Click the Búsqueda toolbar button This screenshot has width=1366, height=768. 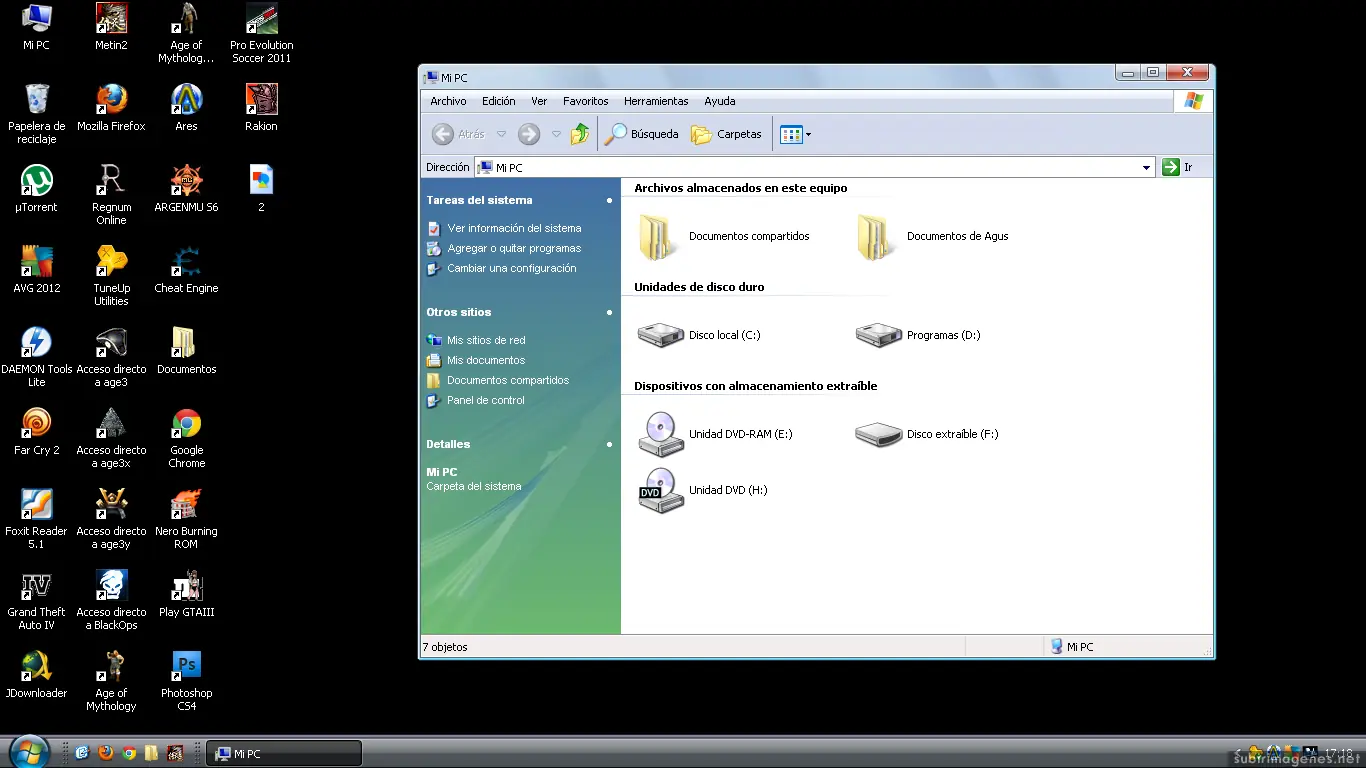click(x=642, y=134)
